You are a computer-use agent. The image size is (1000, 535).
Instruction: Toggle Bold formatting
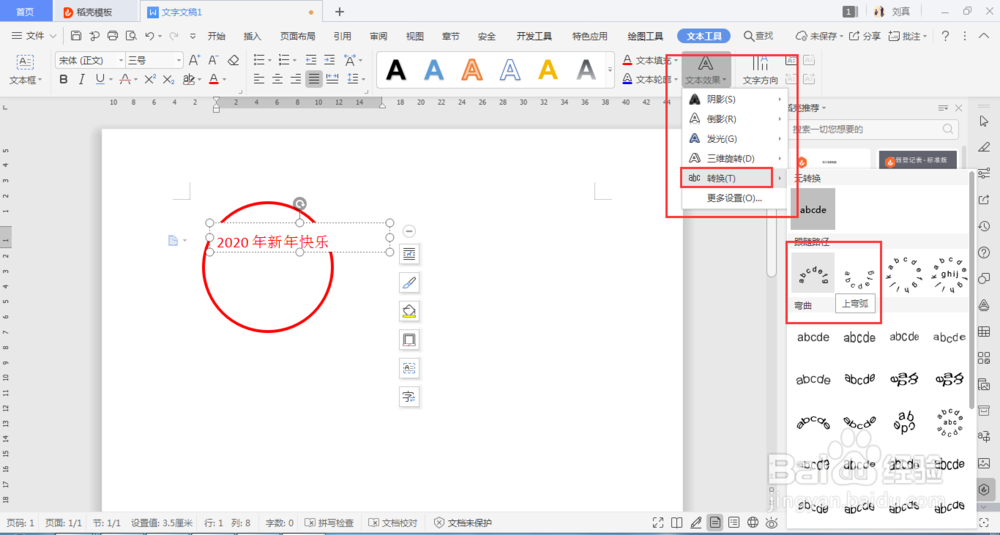pos(63,79)
